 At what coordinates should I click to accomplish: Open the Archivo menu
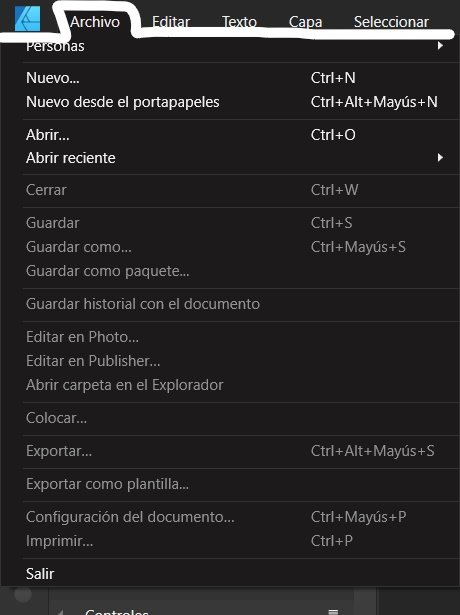95,22
